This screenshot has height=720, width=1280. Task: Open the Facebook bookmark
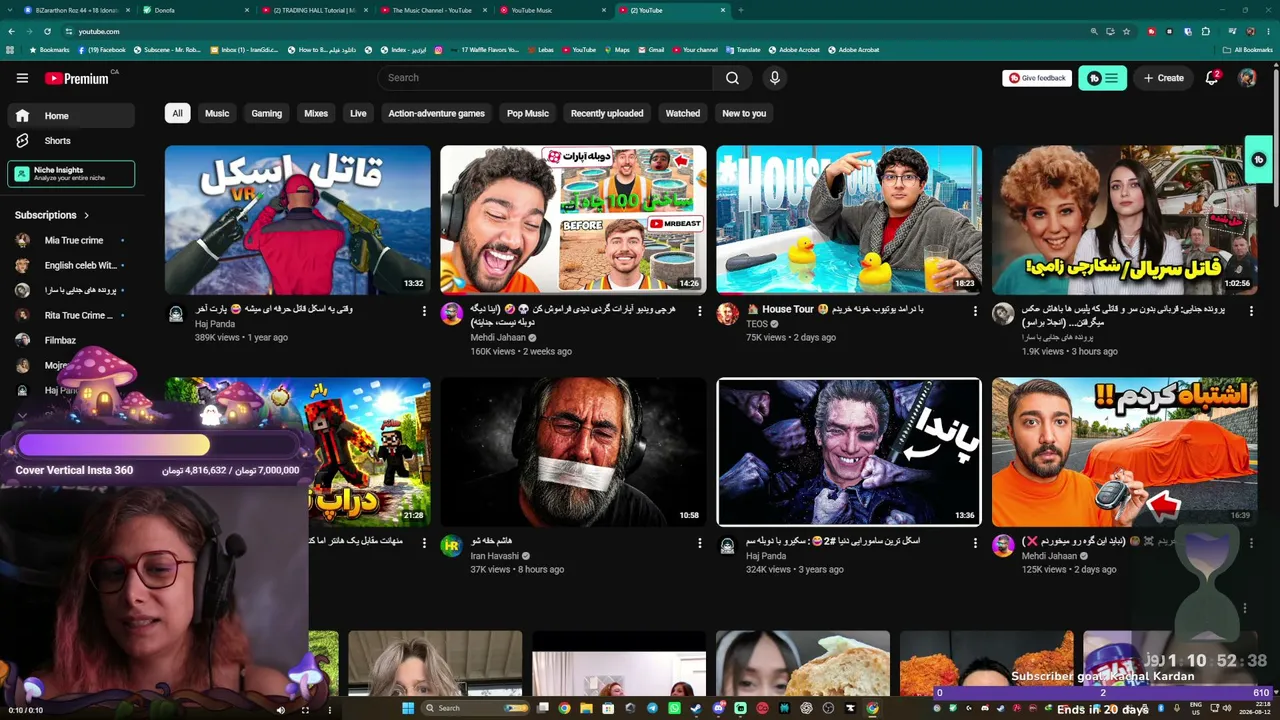[100, 49]
